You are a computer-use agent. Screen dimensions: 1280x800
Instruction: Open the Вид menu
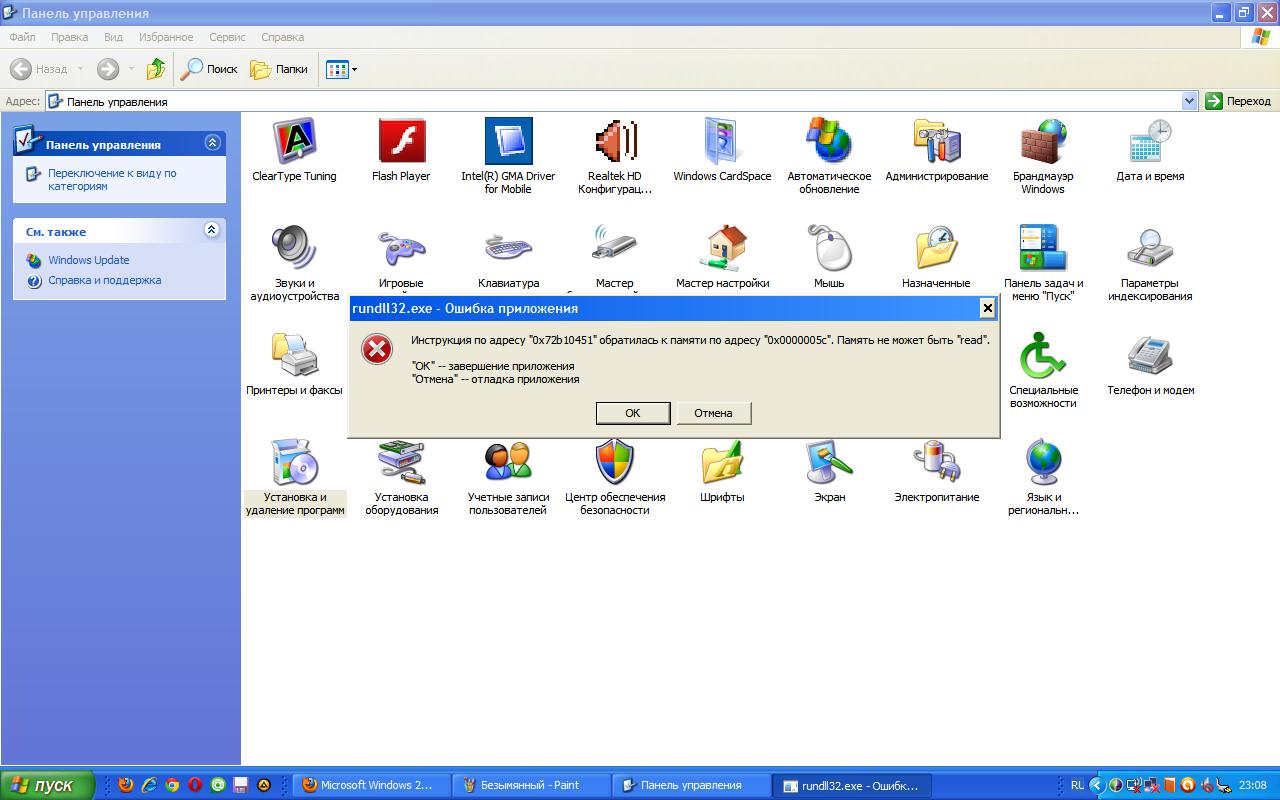click(x=113, y=37)
